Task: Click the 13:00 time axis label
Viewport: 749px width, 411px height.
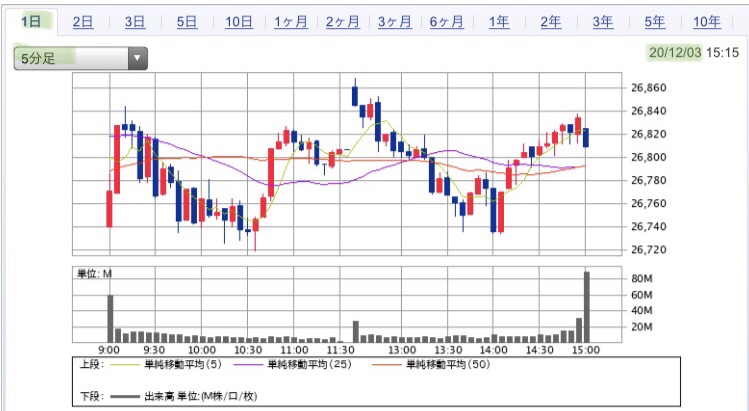Action: coord(402,350)
